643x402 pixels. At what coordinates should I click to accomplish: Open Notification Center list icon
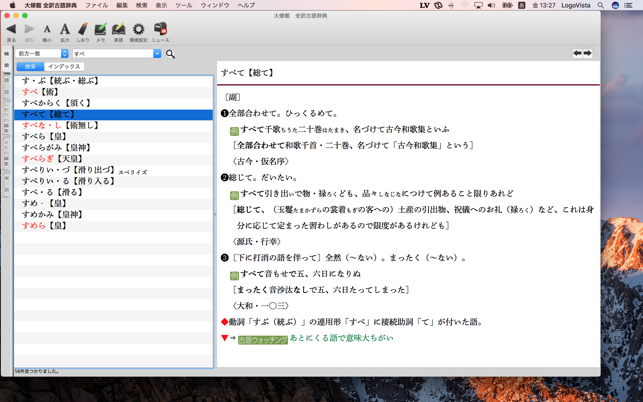628,5
